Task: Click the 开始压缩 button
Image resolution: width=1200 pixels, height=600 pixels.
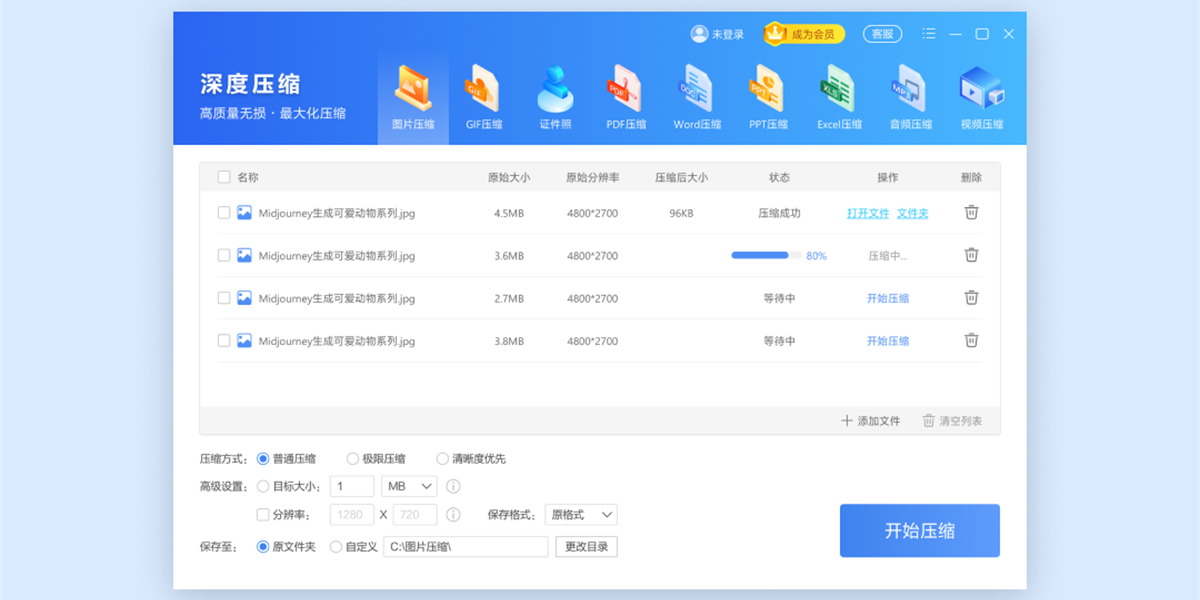Action: (x=919, y=531)
